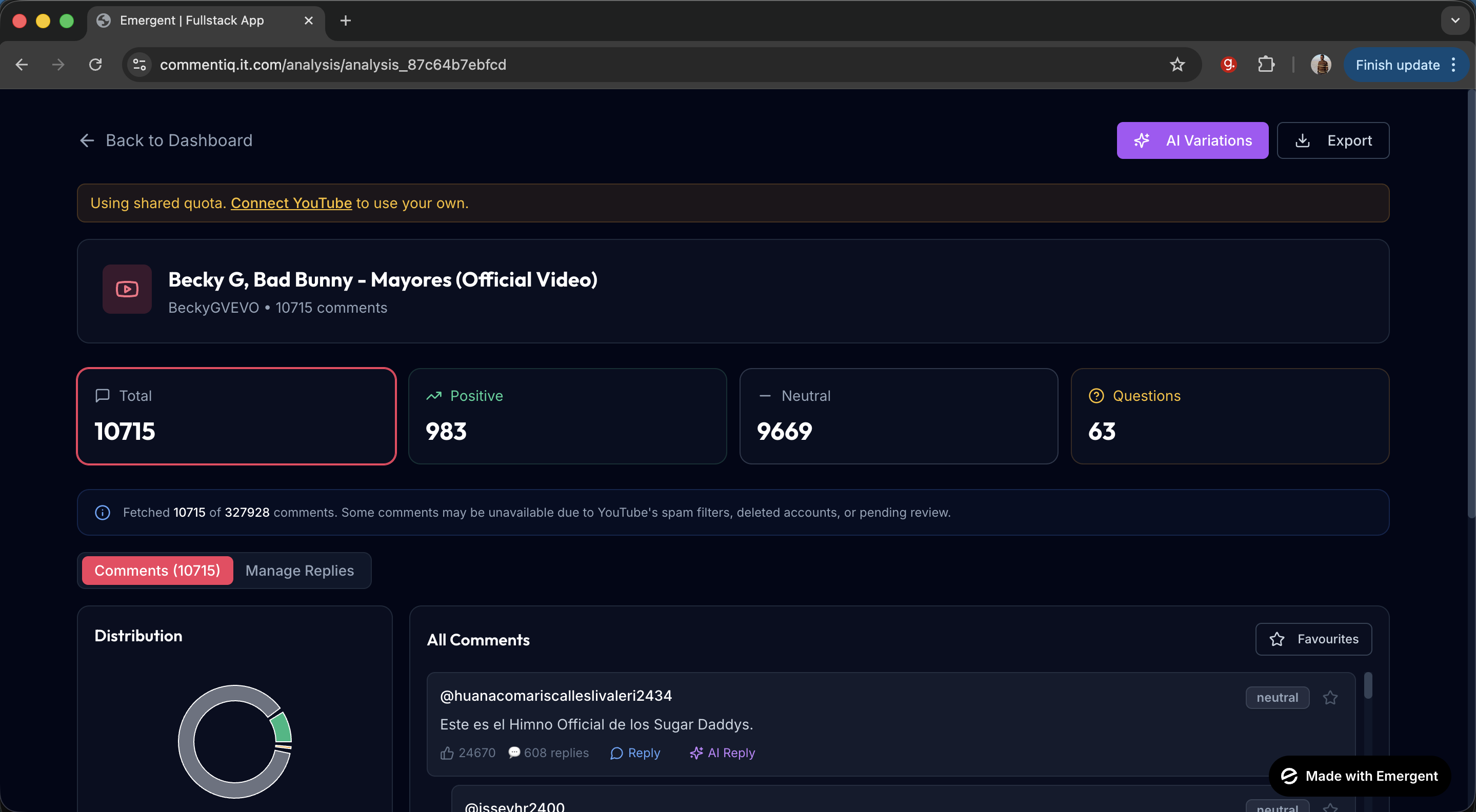1476x812 pixels.
Task: Click the video thumbnail icon beside the title
Action: [x=127, y=289]
